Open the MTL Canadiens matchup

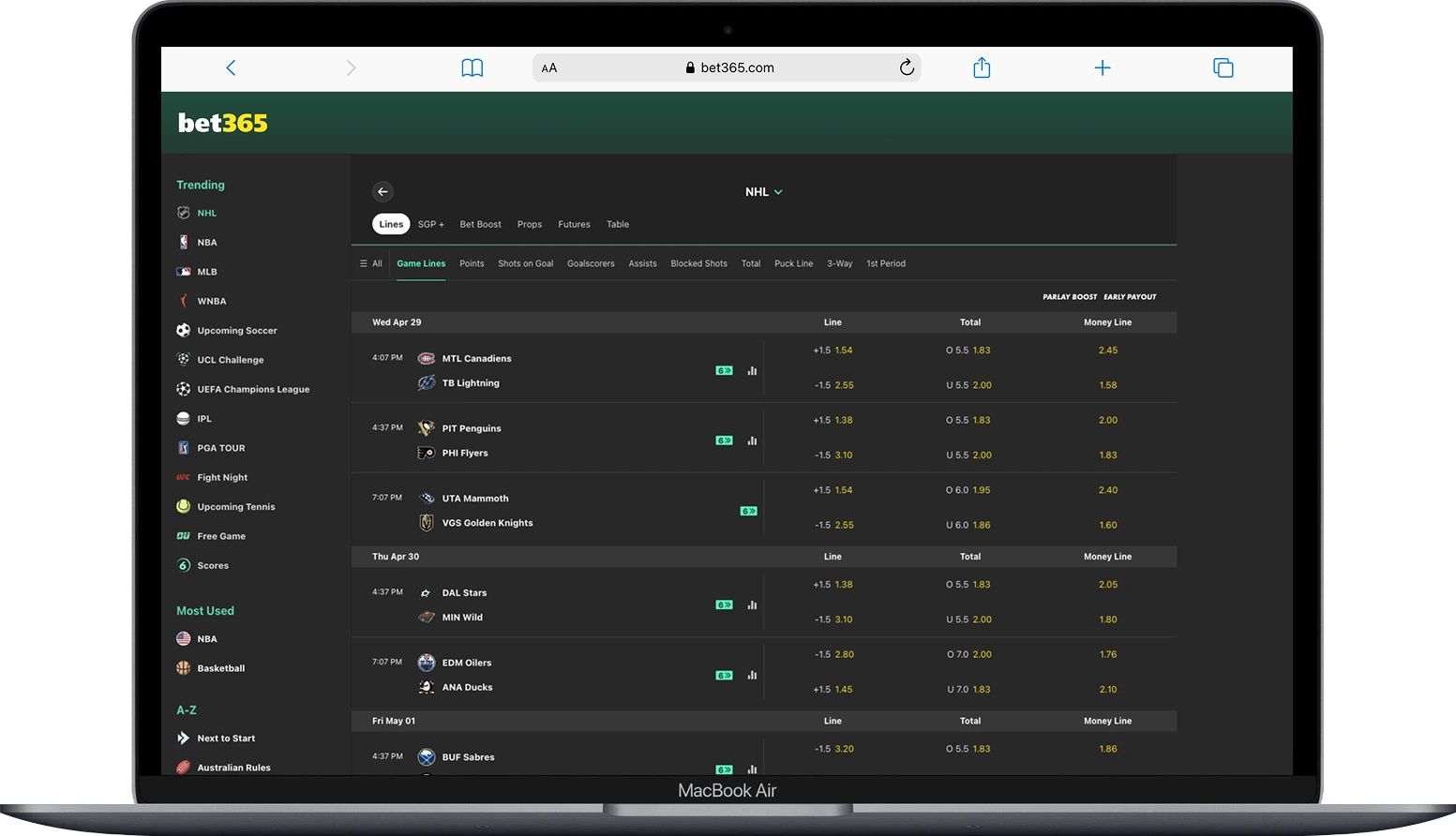(476, 358)
